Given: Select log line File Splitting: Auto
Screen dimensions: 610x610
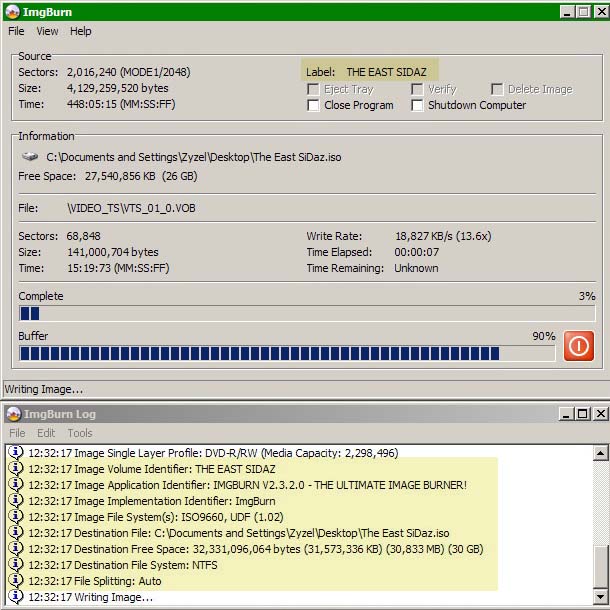Looking at the screenshot, I should point(95,581).
